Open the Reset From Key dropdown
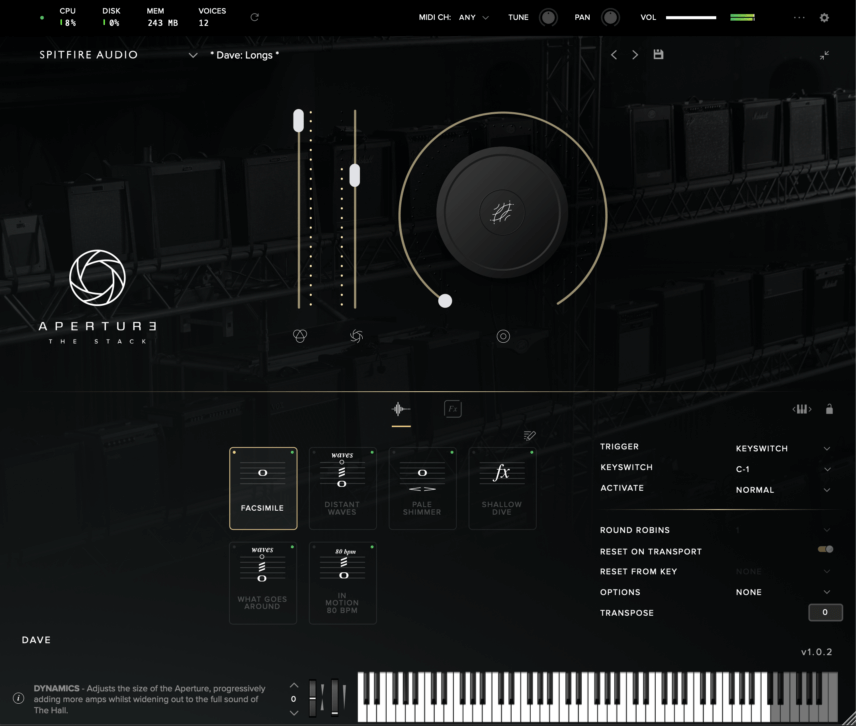Screen dimensions: 856x726 point(783,571)
